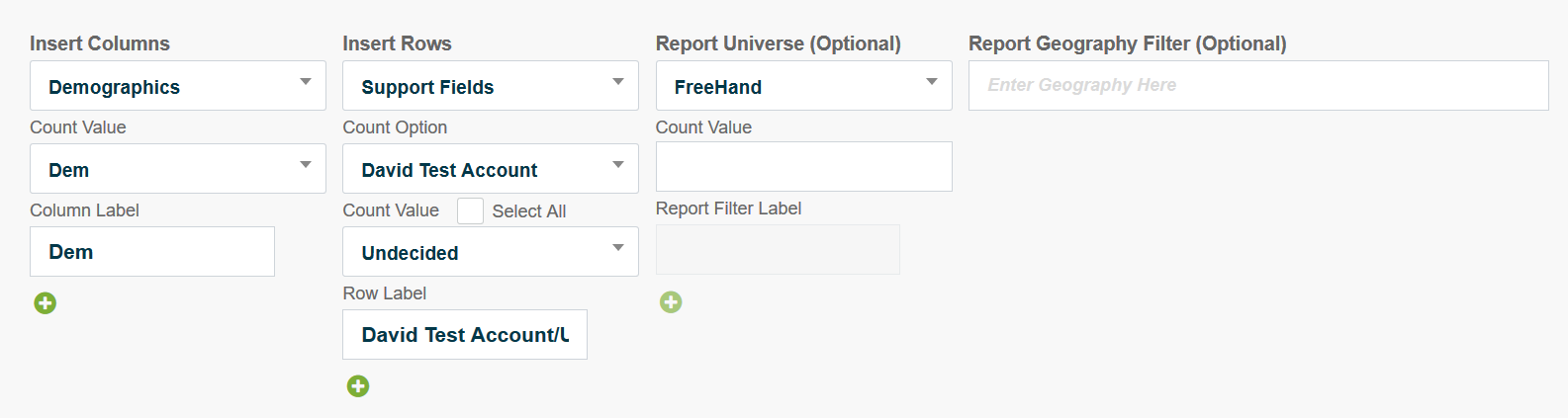Open the FreeHand Report Universe dropdown
Image resolution: width=1568 pixels, height=418 pixels.
tap(802, 86)
